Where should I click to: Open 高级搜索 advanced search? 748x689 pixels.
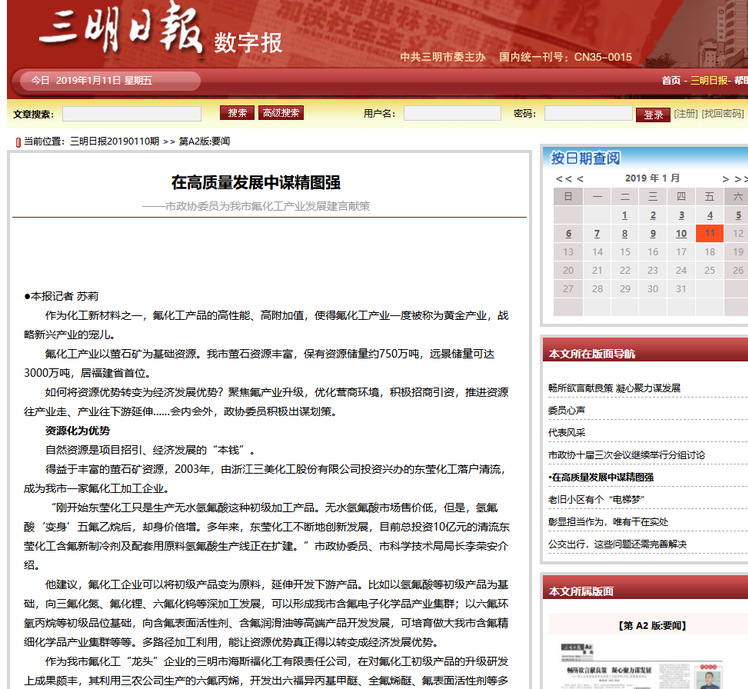281,113
